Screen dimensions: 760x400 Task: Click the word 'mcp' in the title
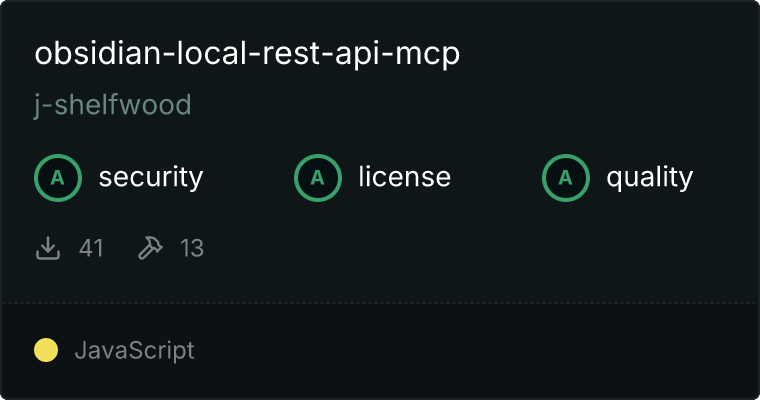tap(428, 54)
